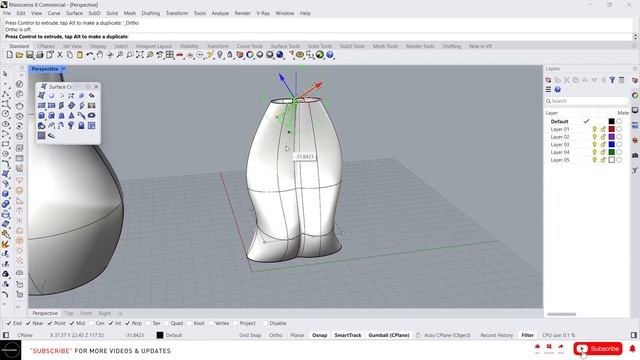The width and height of the screenshot is (640, 360).
Task: Click the display monitor icon on right strip
Action: click(x=635, y=110)
